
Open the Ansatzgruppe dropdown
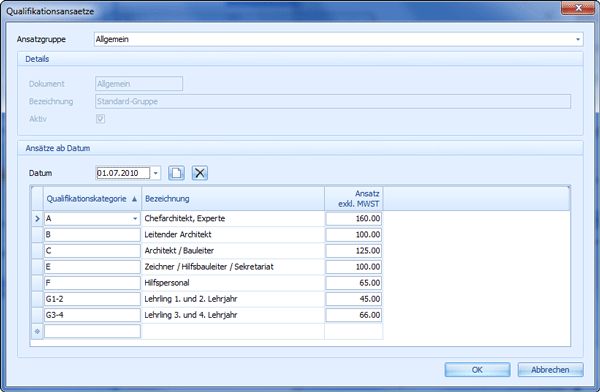578,39
